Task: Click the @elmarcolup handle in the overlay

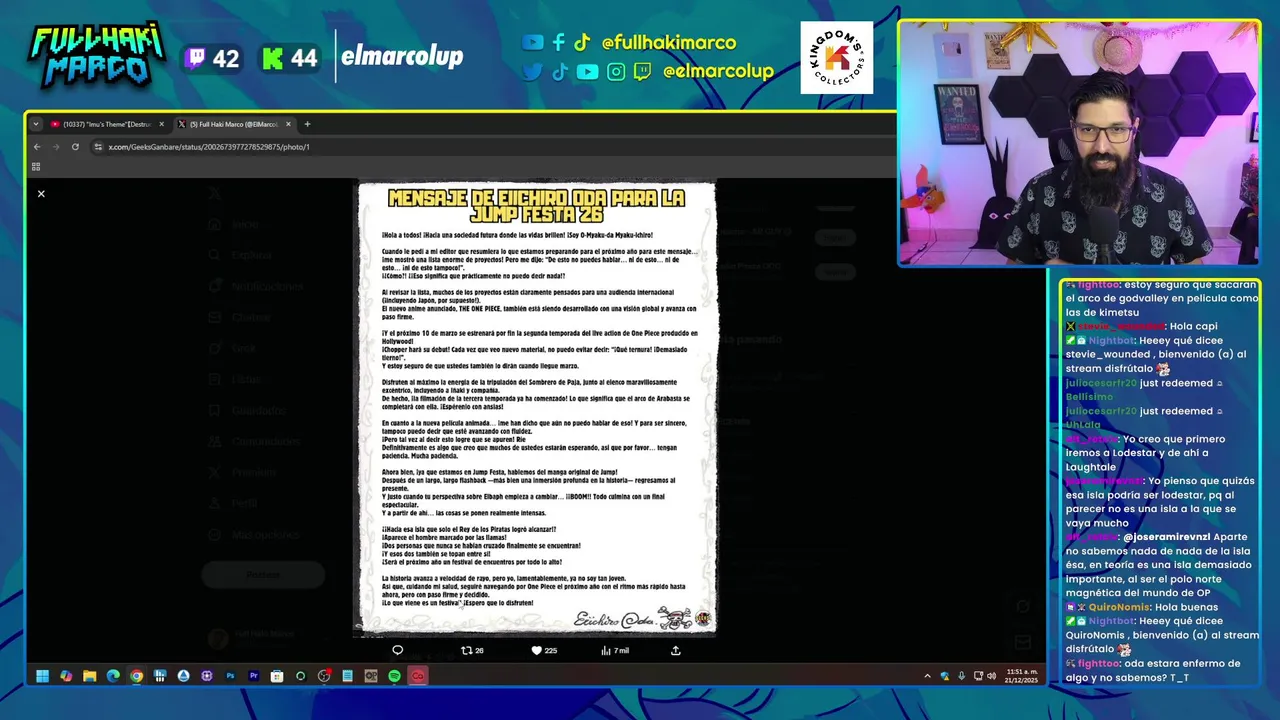Action: (x=718, y=71)
